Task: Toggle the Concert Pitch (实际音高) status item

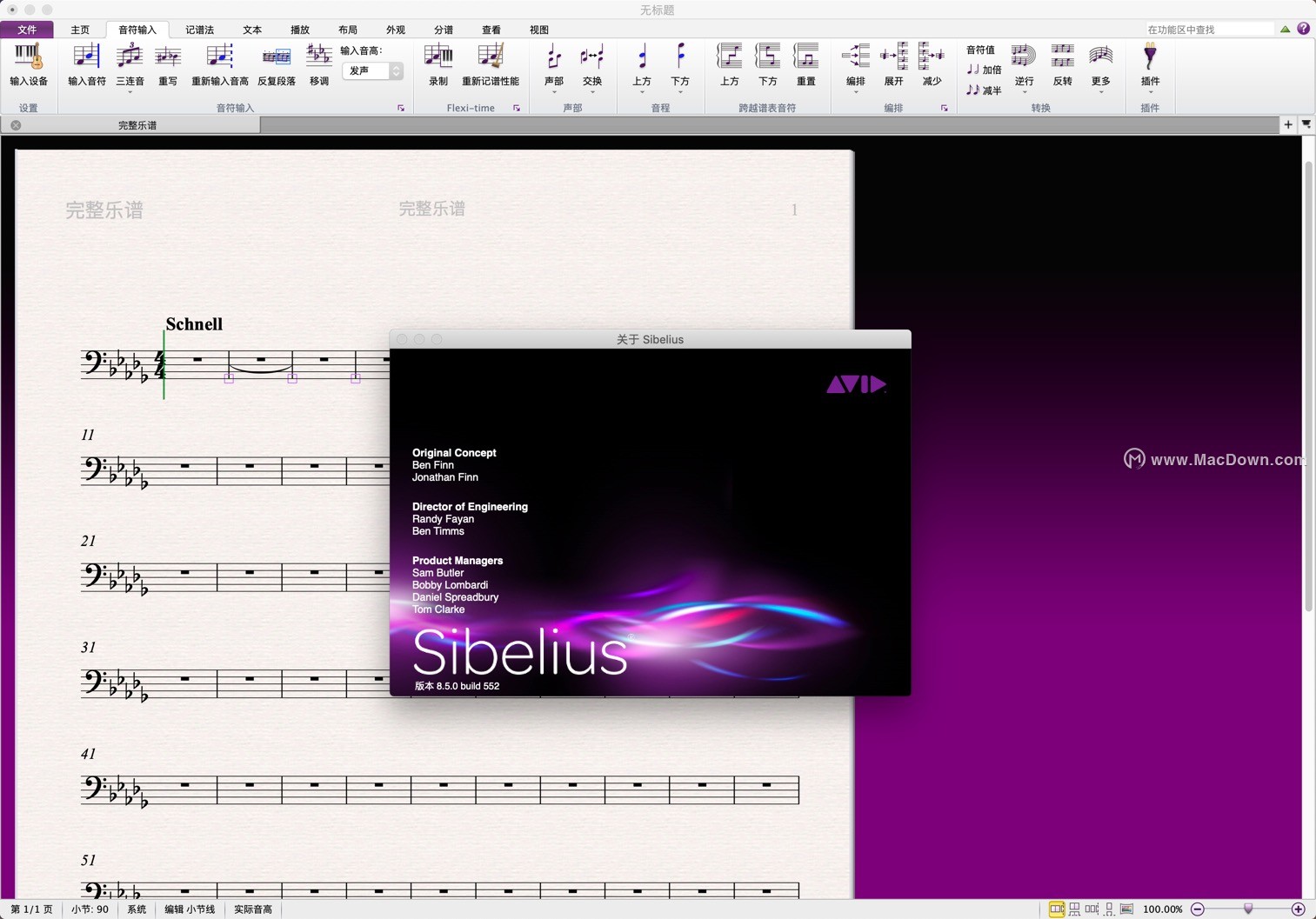Action: click(x=253, y=909)
